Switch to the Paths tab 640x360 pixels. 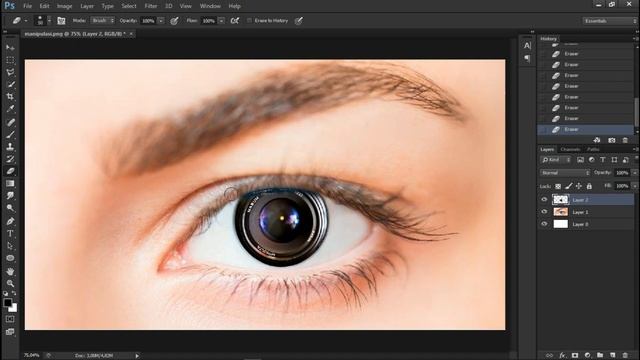click(593, 149)
